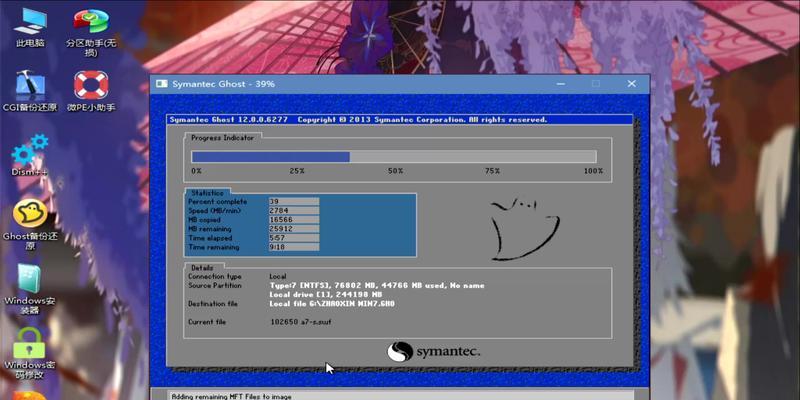
Task: Click the Destination file path G:\ZHAOXIN WIN7.GHO
Action: point(332,304)
